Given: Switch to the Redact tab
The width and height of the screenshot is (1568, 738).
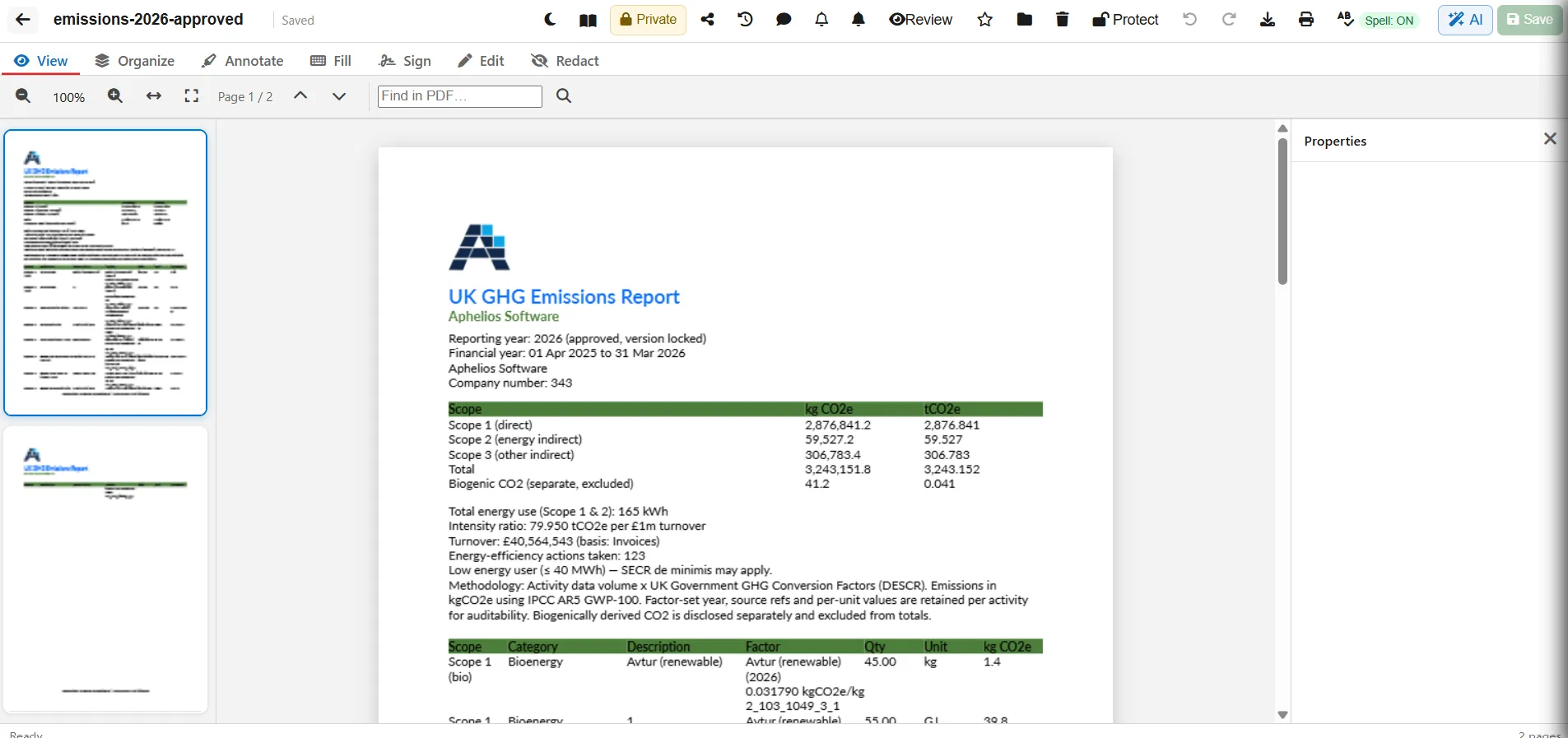Looking at the screenshot, I should pos(565,61).
